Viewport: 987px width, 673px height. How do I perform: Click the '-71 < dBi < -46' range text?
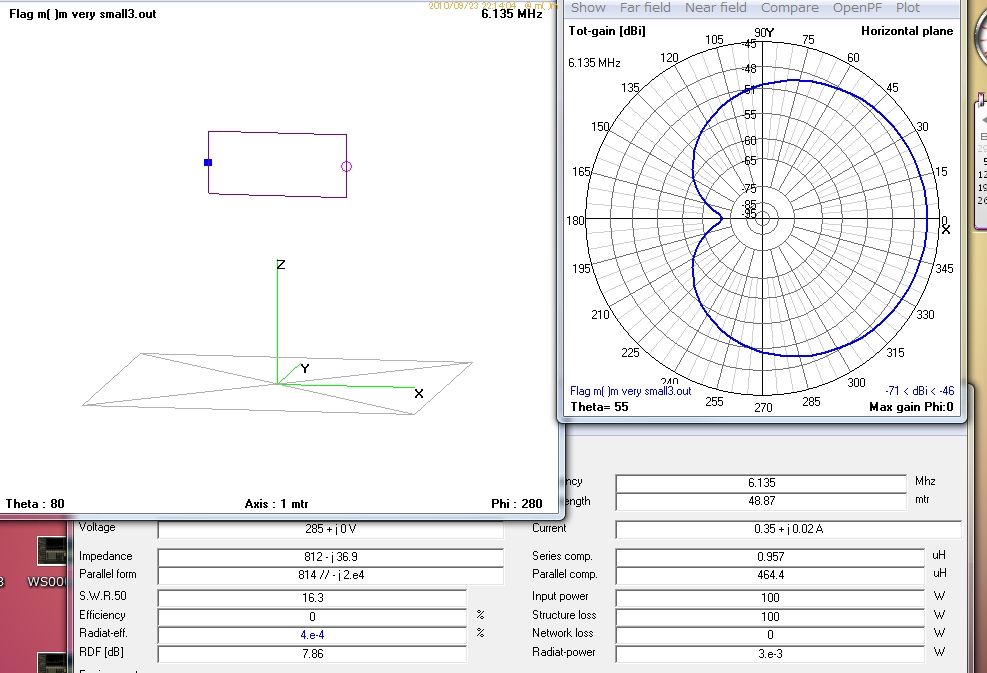coord(920,391)
